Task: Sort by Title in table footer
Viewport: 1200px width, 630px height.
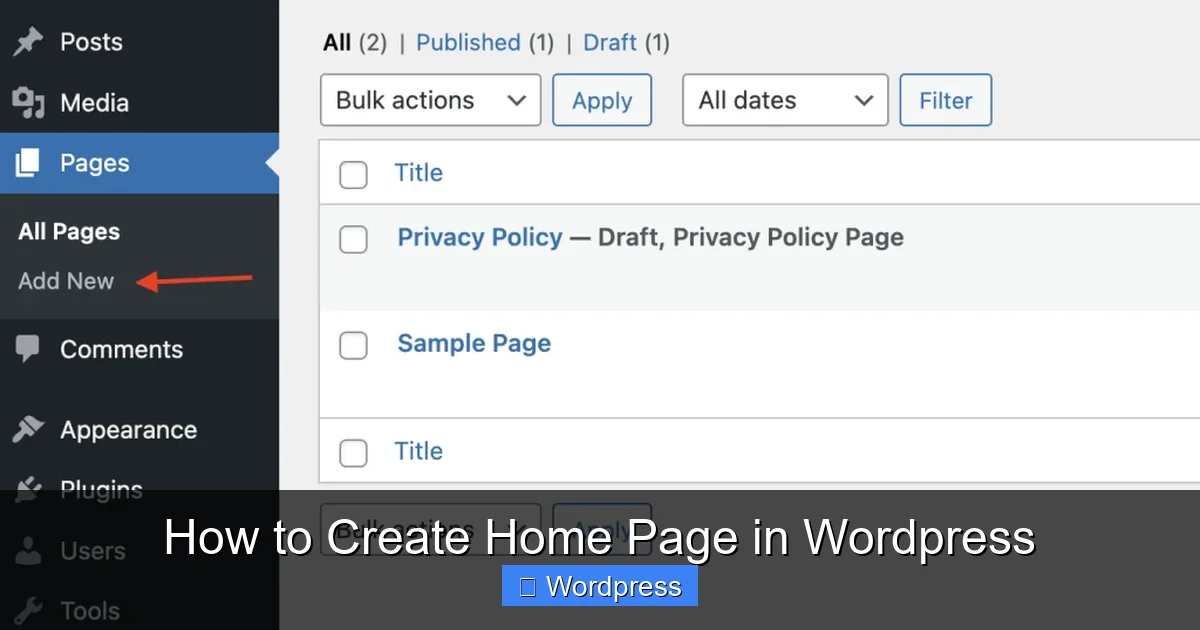Action: click(x=418, y=451)
